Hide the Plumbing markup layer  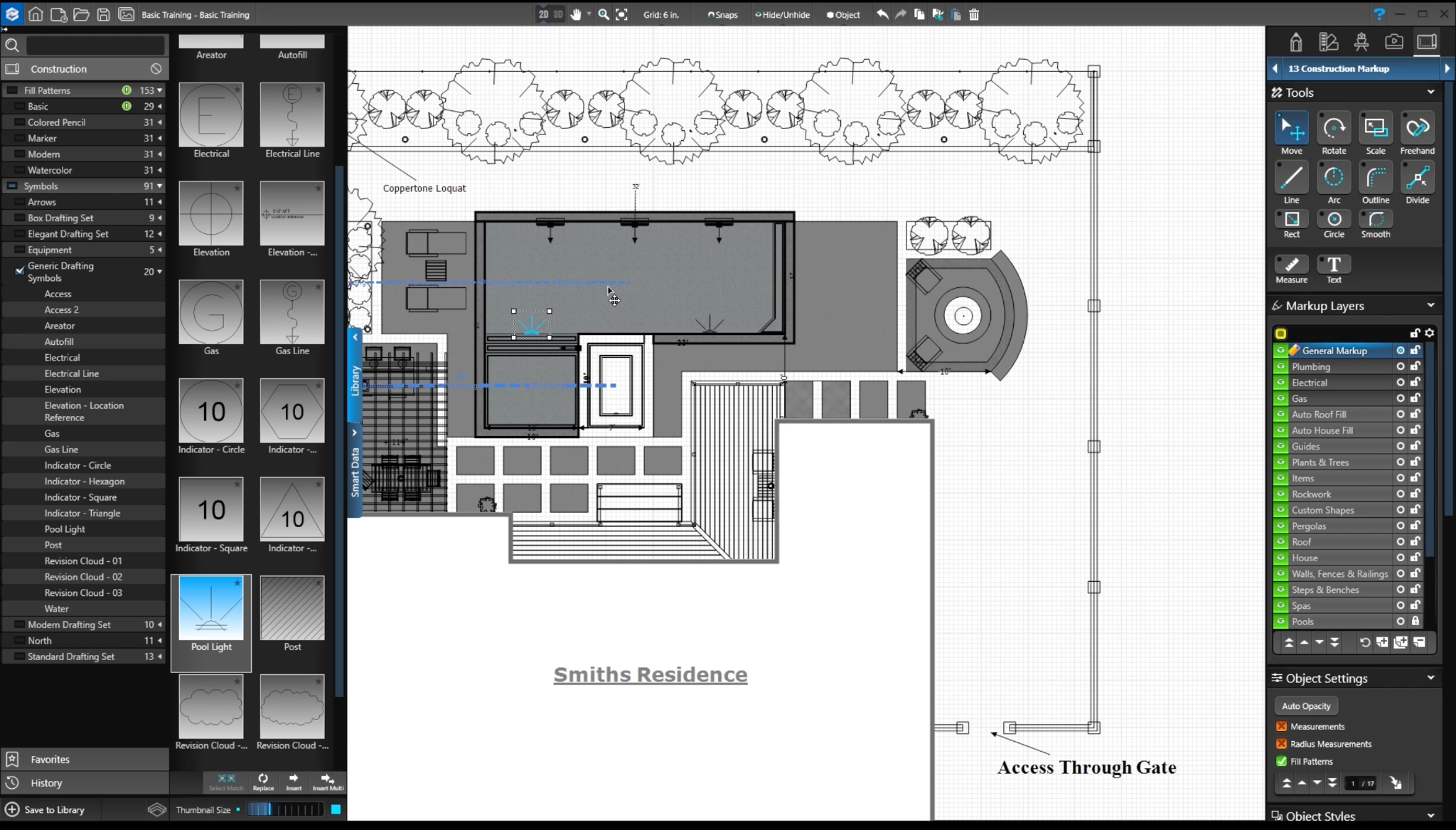click(x=1280, y=367)
